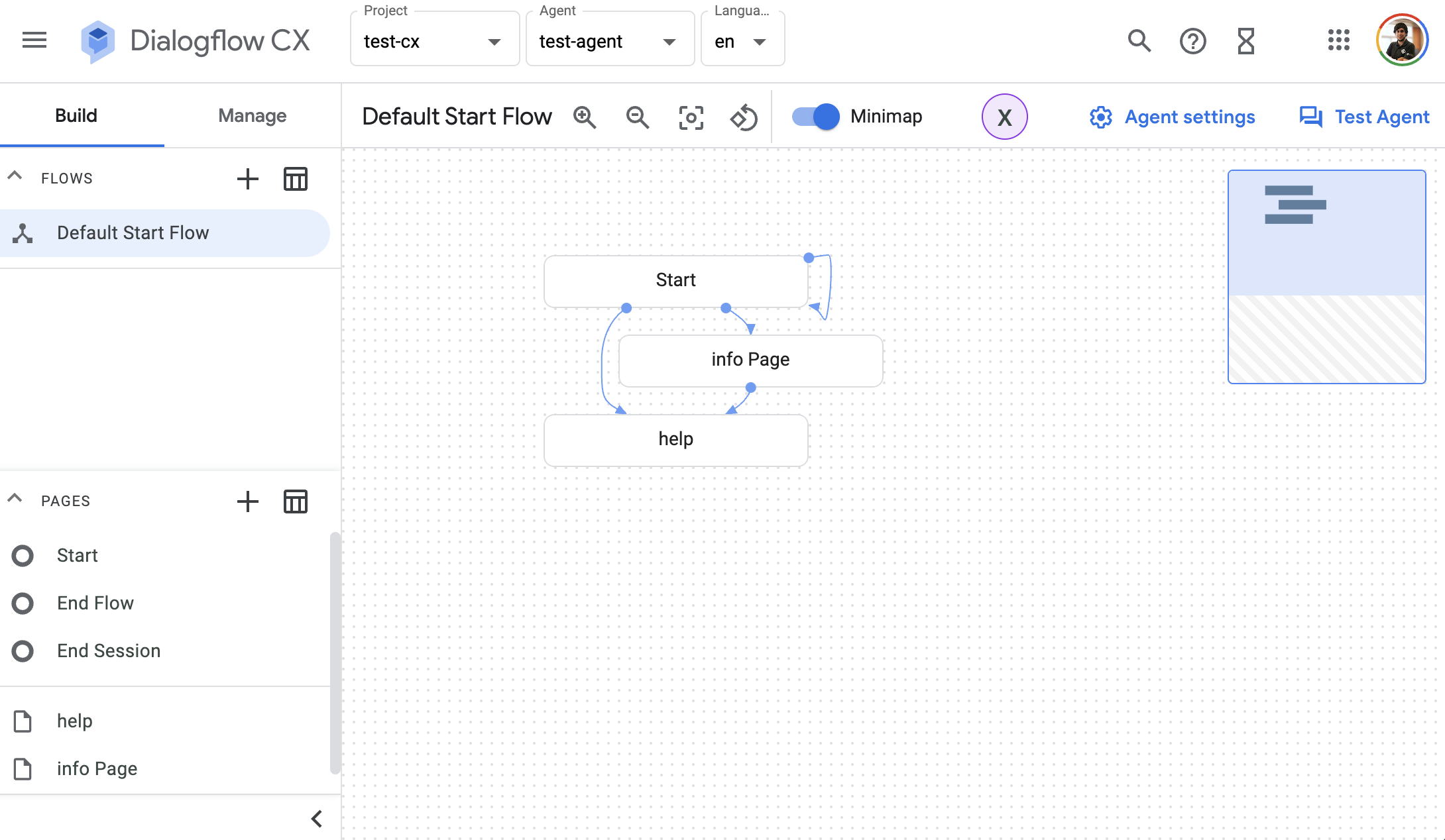Open the Project test-cx dropdown

point(434,41)
